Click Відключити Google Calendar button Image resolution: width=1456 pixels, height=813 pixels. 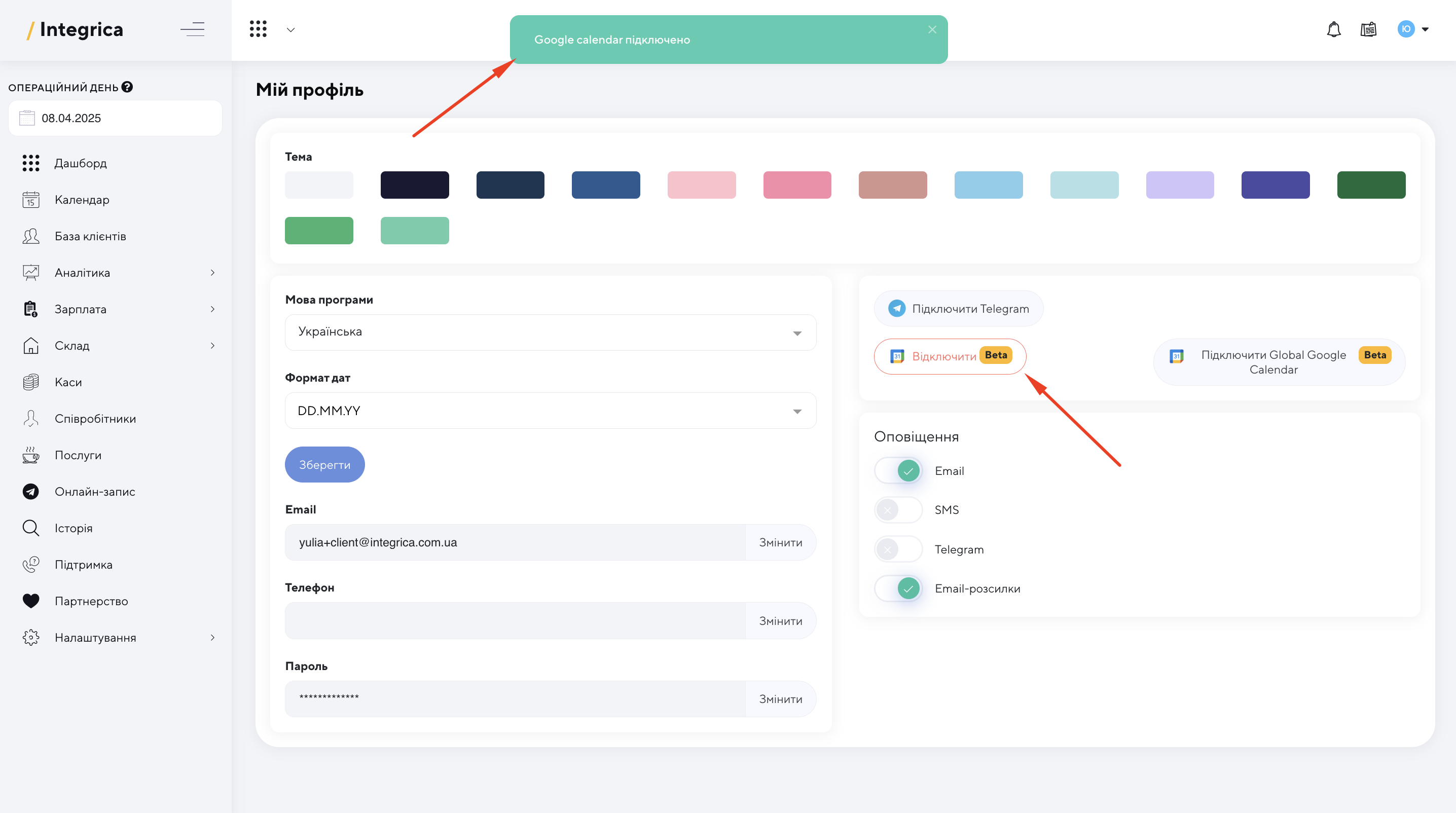950,356
